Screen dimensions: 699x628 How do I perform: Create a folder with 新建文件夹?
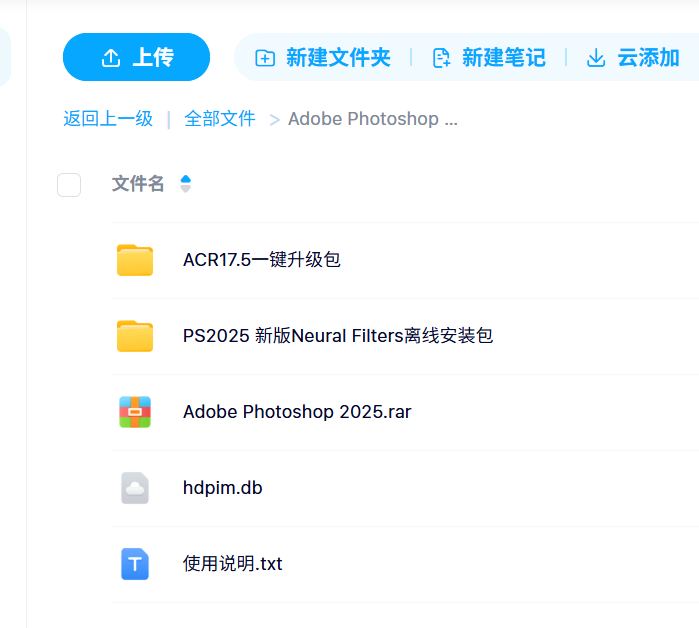pos(323,57)
